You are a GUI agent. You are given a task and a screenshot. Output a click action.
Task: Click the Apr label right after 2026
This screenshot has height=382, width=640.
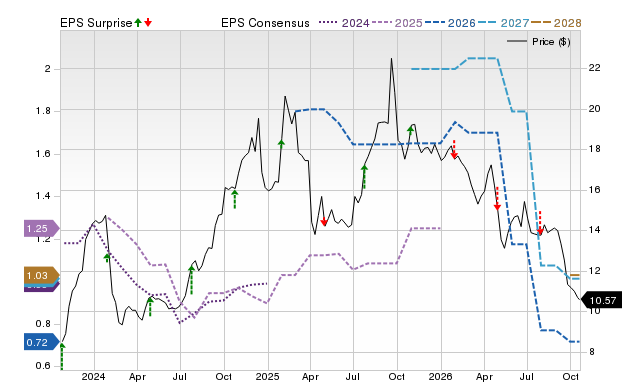484,376
